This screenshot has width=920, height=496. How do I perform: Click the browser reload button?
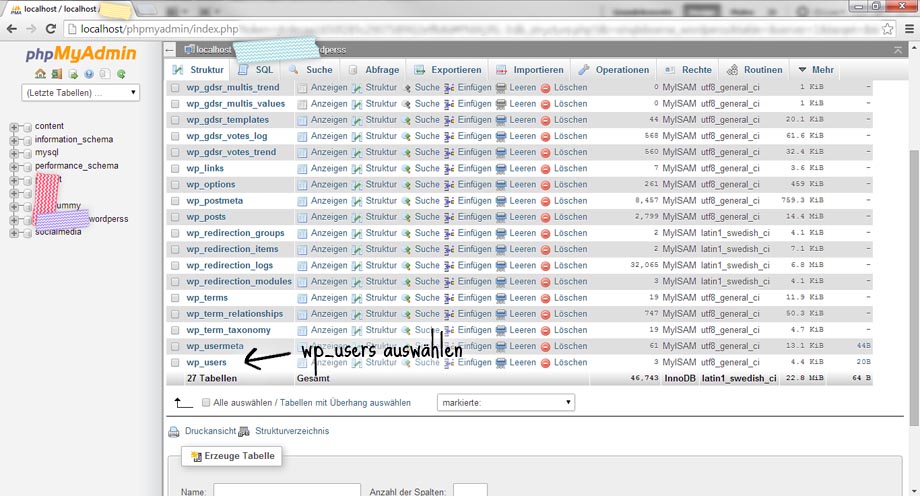[50, 29]
